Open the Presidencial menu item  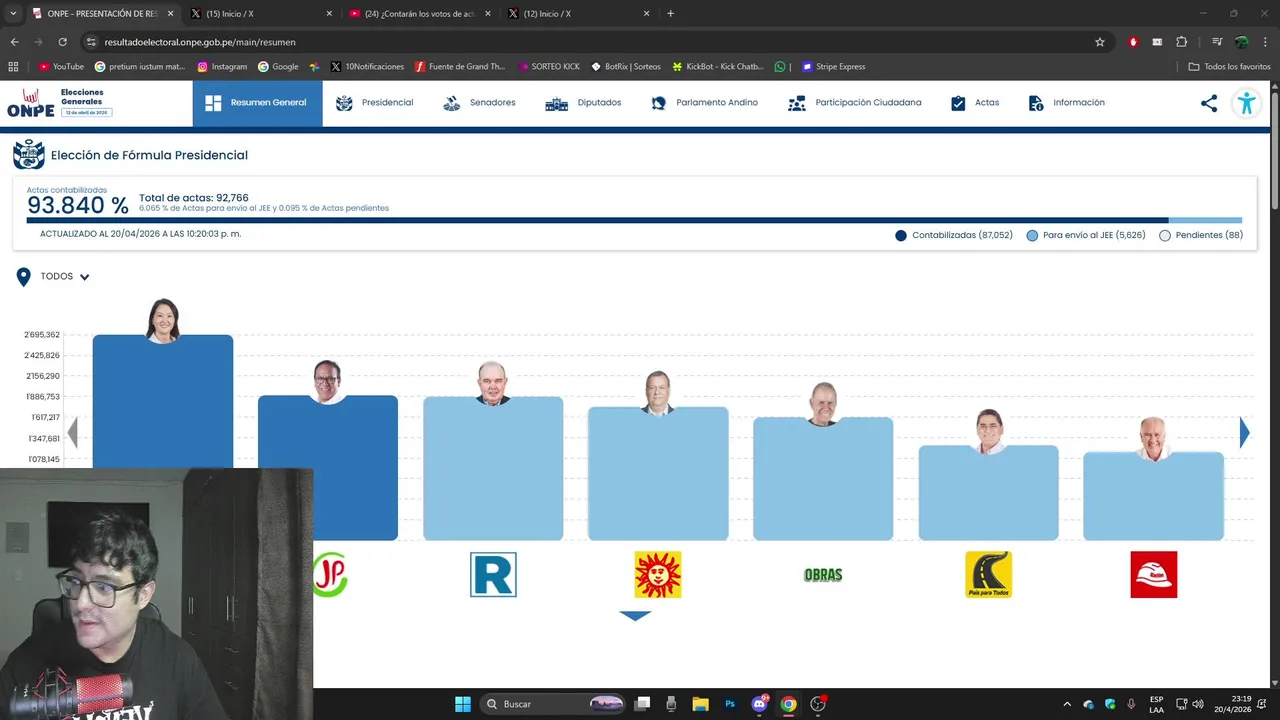pos(374,103)
